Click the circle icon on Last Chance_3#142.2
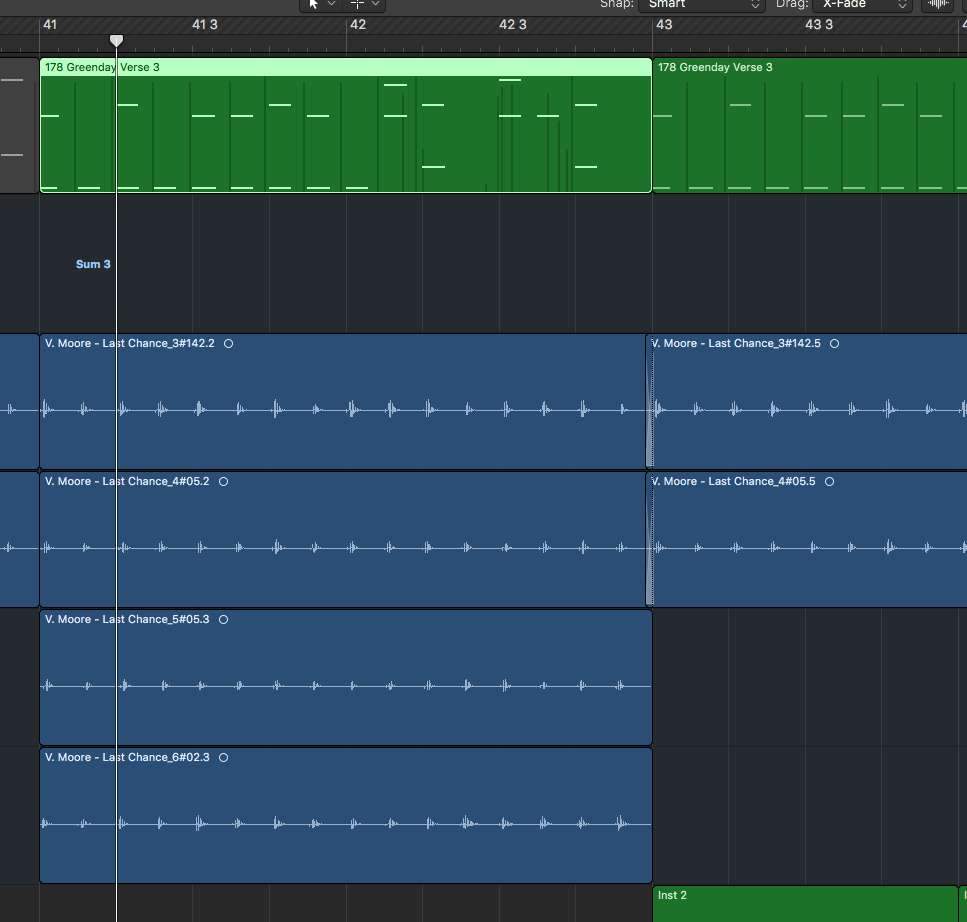 tap(229, 344)
